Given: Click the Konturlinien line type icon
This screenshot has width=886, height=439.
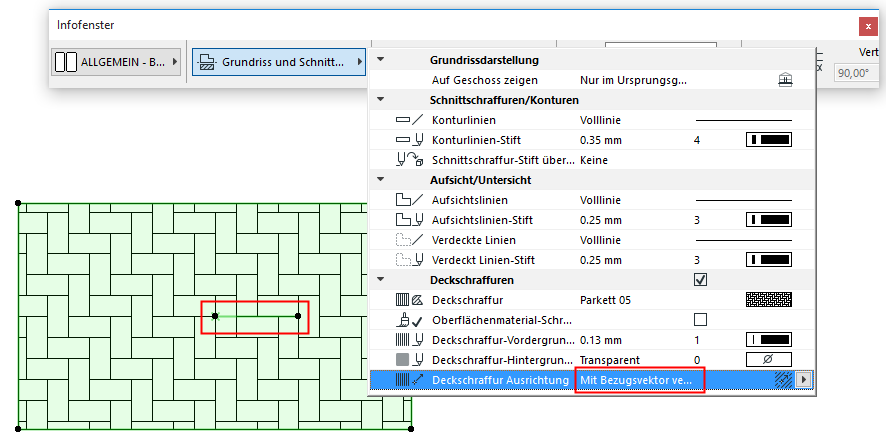Looking at the screenshot, I should (409, 120).
